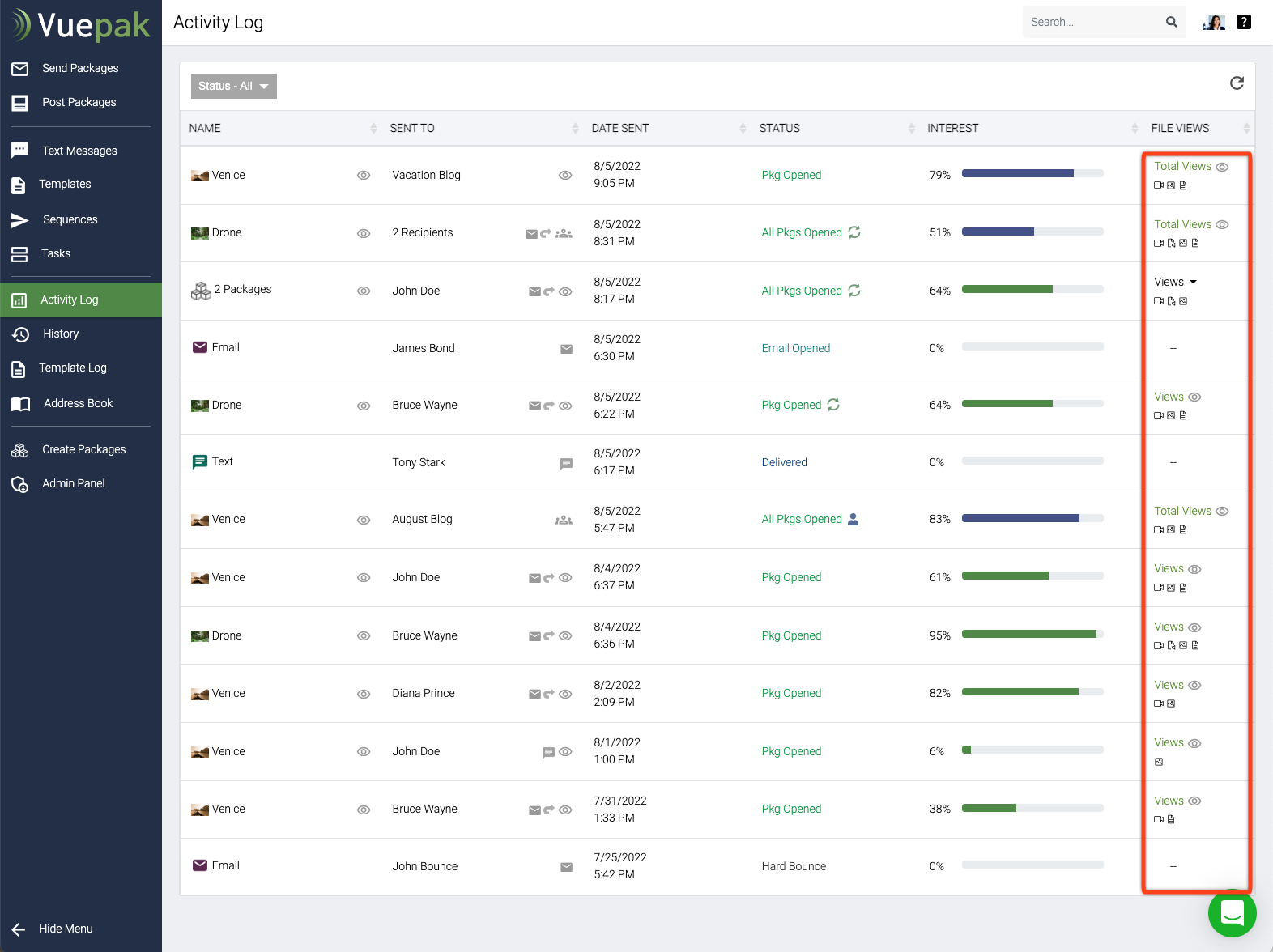Click the 95% interest bar for Bruce Wayne
Image resolution: width=1273 pixels, height=952 pixels.
click(x=1032, y=635)
